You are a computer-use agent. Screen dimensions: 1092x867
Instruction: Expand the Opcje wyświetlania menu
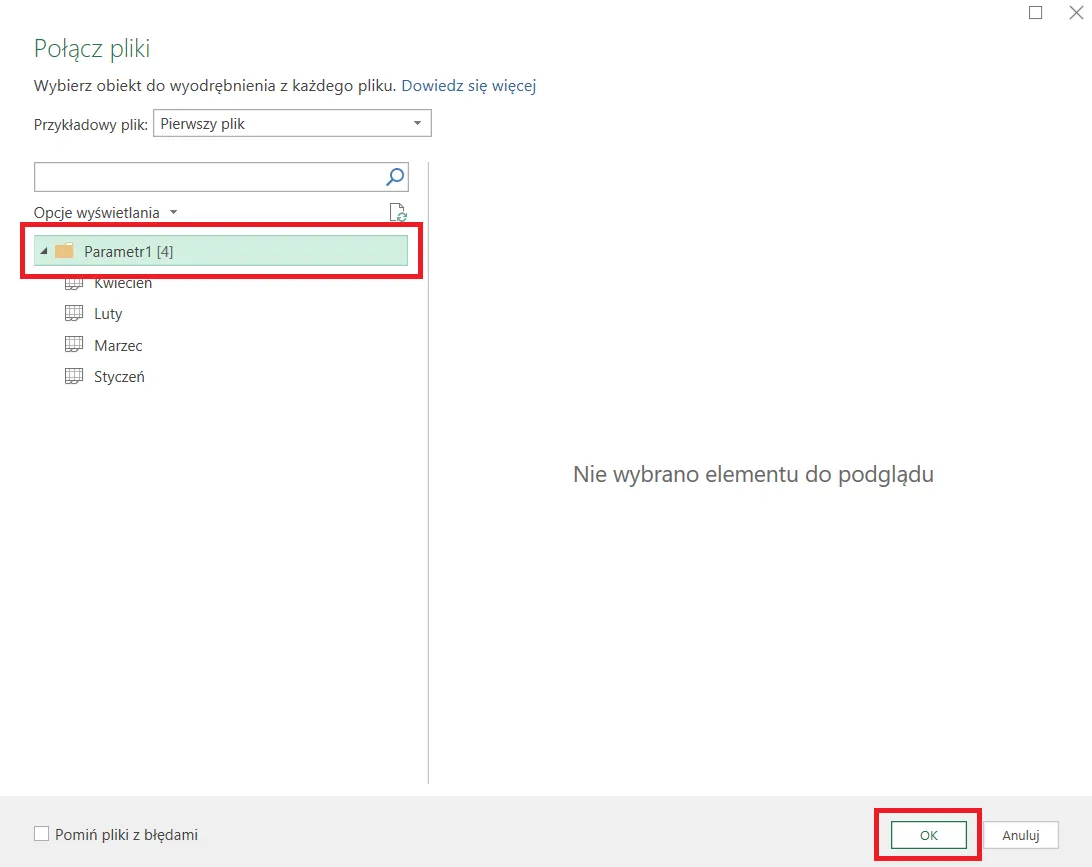pyautogui.click(x=105, y=213)
